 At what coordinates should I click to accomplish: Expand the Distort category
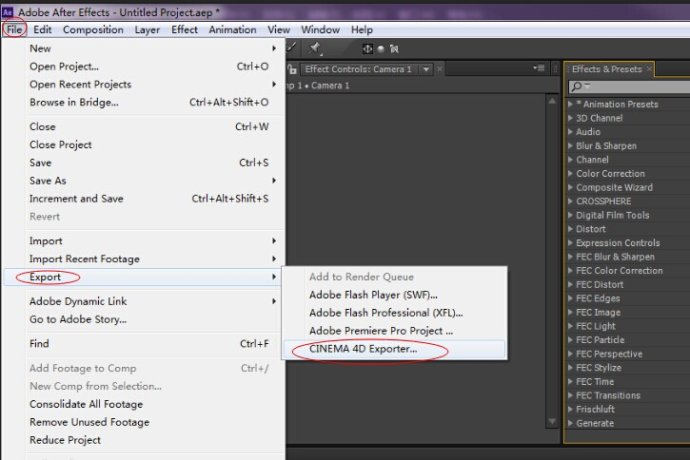point(570,229)
